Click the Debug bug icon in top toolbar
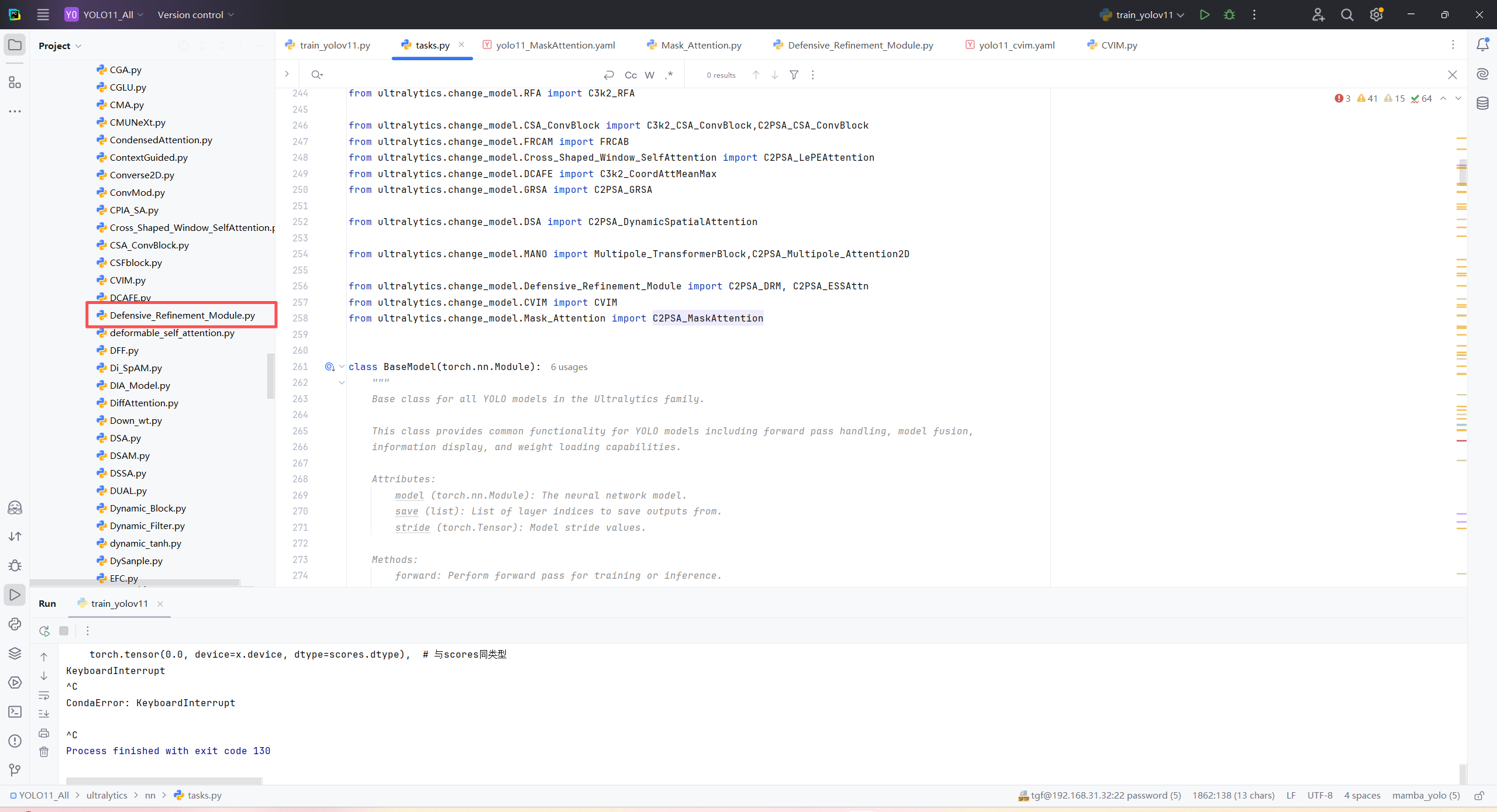The width and height of the screenshot is (1497, 812). pyautogui.click(x=1229, y=15)
